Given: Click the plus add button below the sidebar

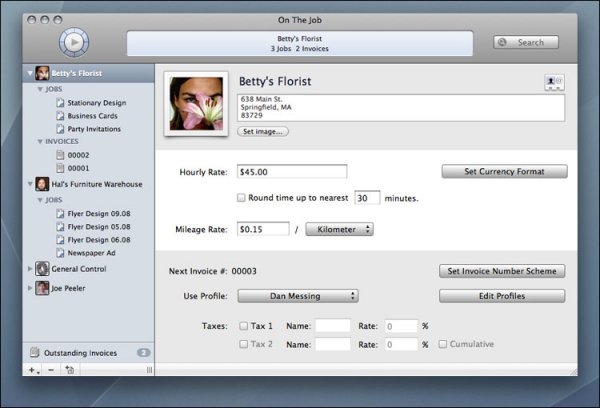Looking at the screenshot, I should [33, 370].
